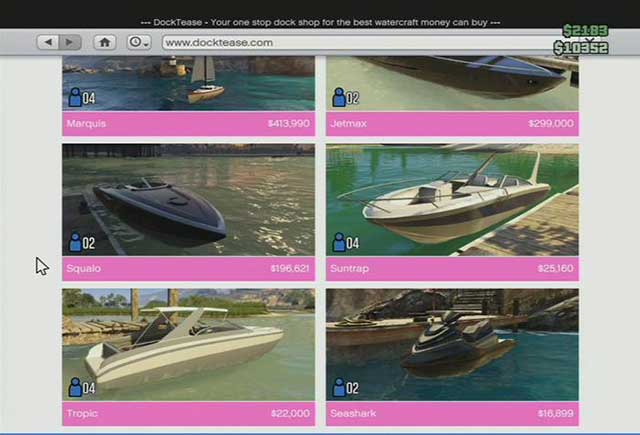This screenshot has height=435, width=640.
Task: Click the Squalo name label
Action: coord(84,269)
